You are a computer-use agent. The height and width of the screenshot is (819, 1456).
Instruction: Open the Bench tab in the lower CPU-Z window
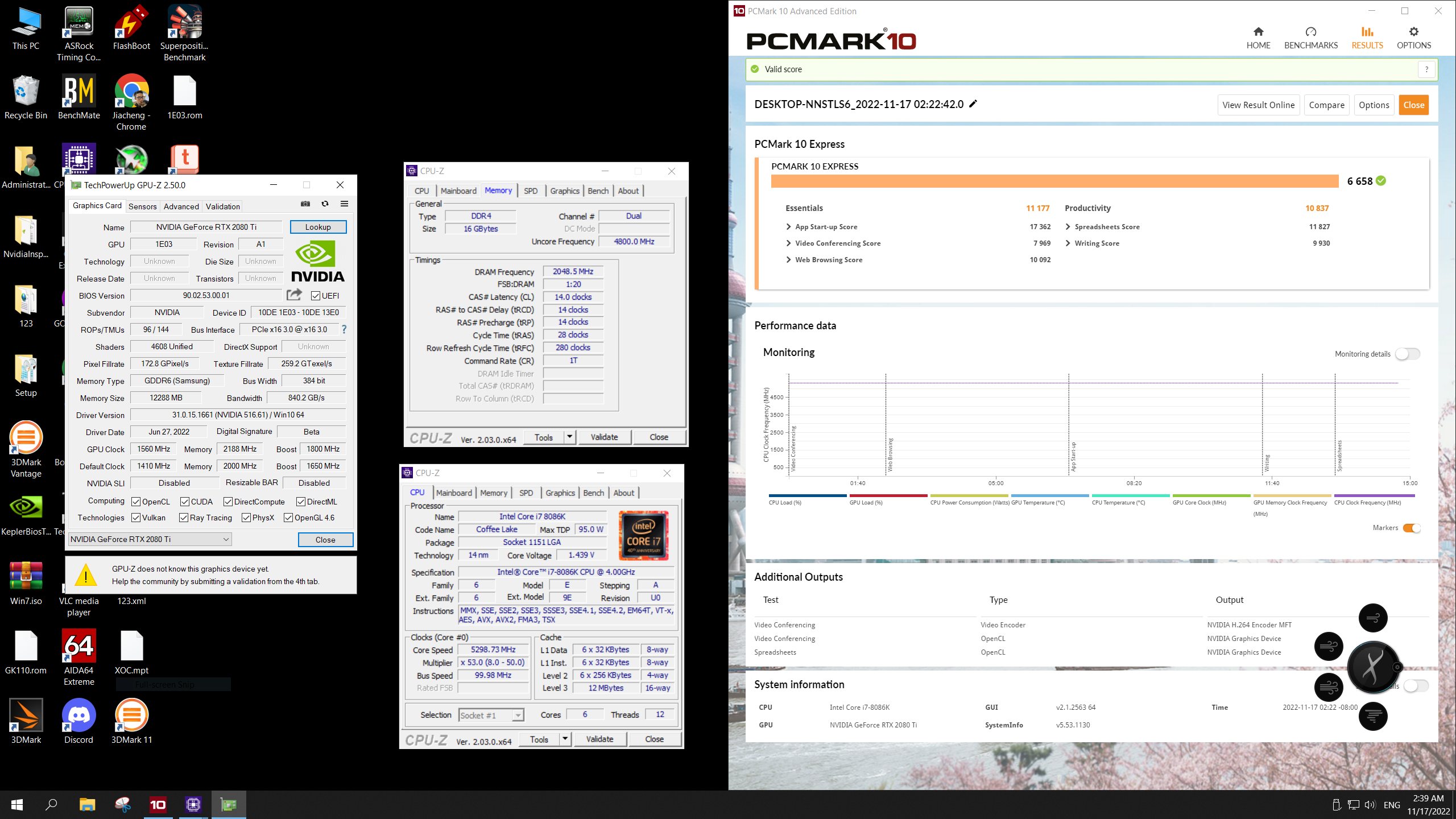click(x=593, y=493)
